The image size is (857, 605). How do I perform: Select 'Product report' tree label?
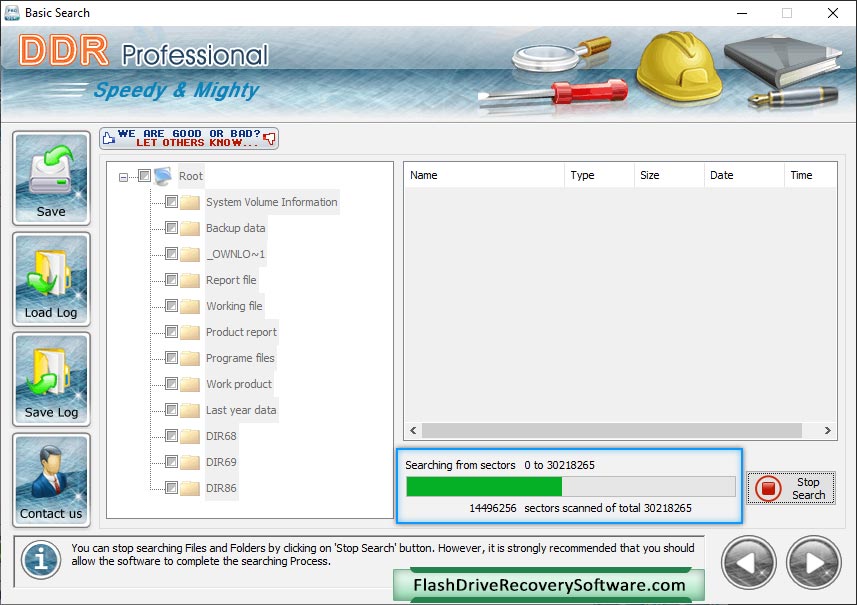coord(241,332)
